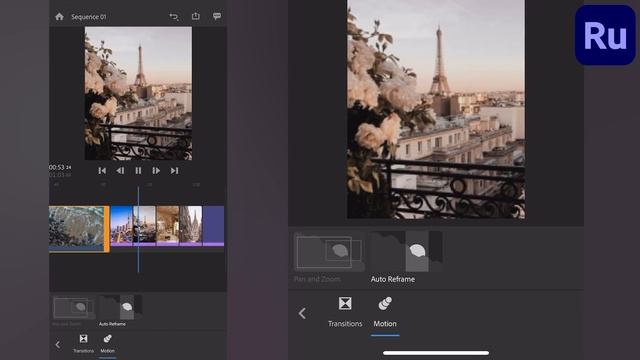The width and height of the screenshot is (640, 360).
Task: Step back one frame
Action: pos(120,171)
